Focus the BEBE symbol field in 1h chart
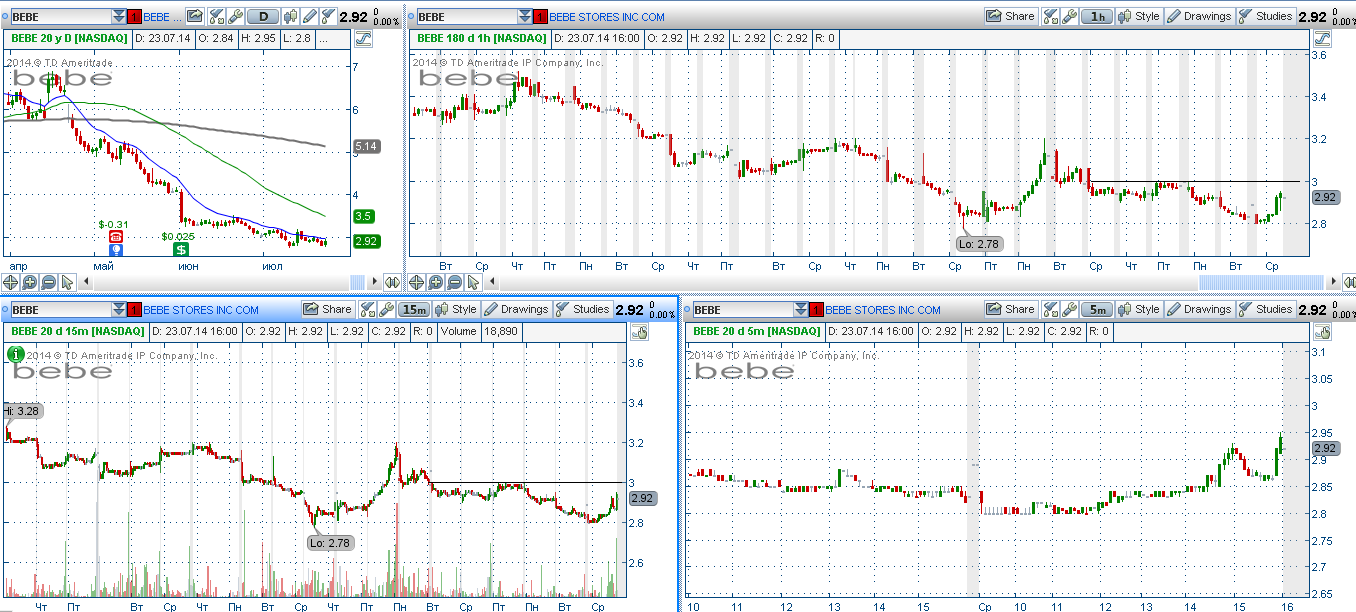 click(x=467, y=16)
